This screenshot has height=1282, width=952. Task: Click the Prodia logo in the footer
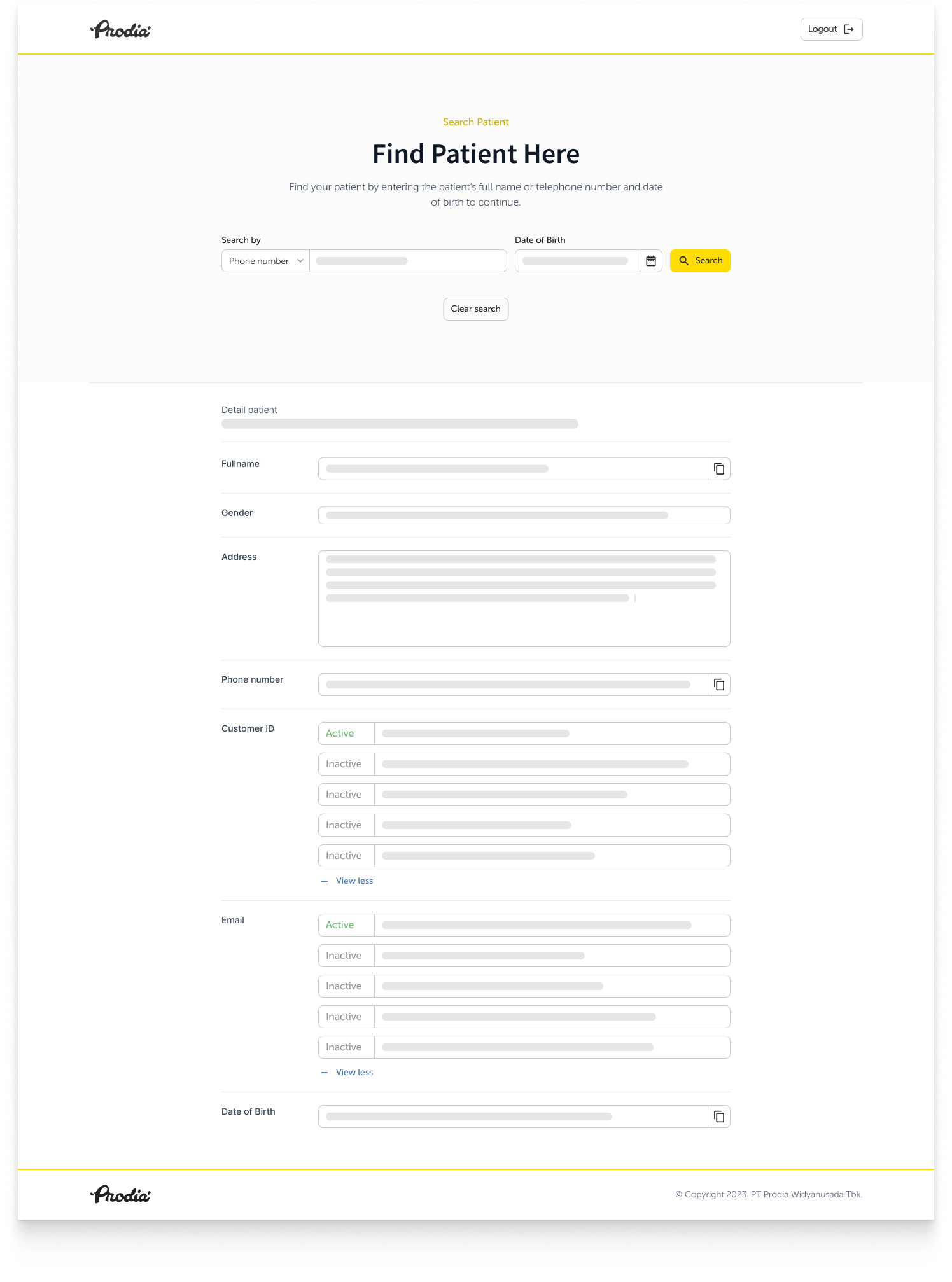[120, 1195]
